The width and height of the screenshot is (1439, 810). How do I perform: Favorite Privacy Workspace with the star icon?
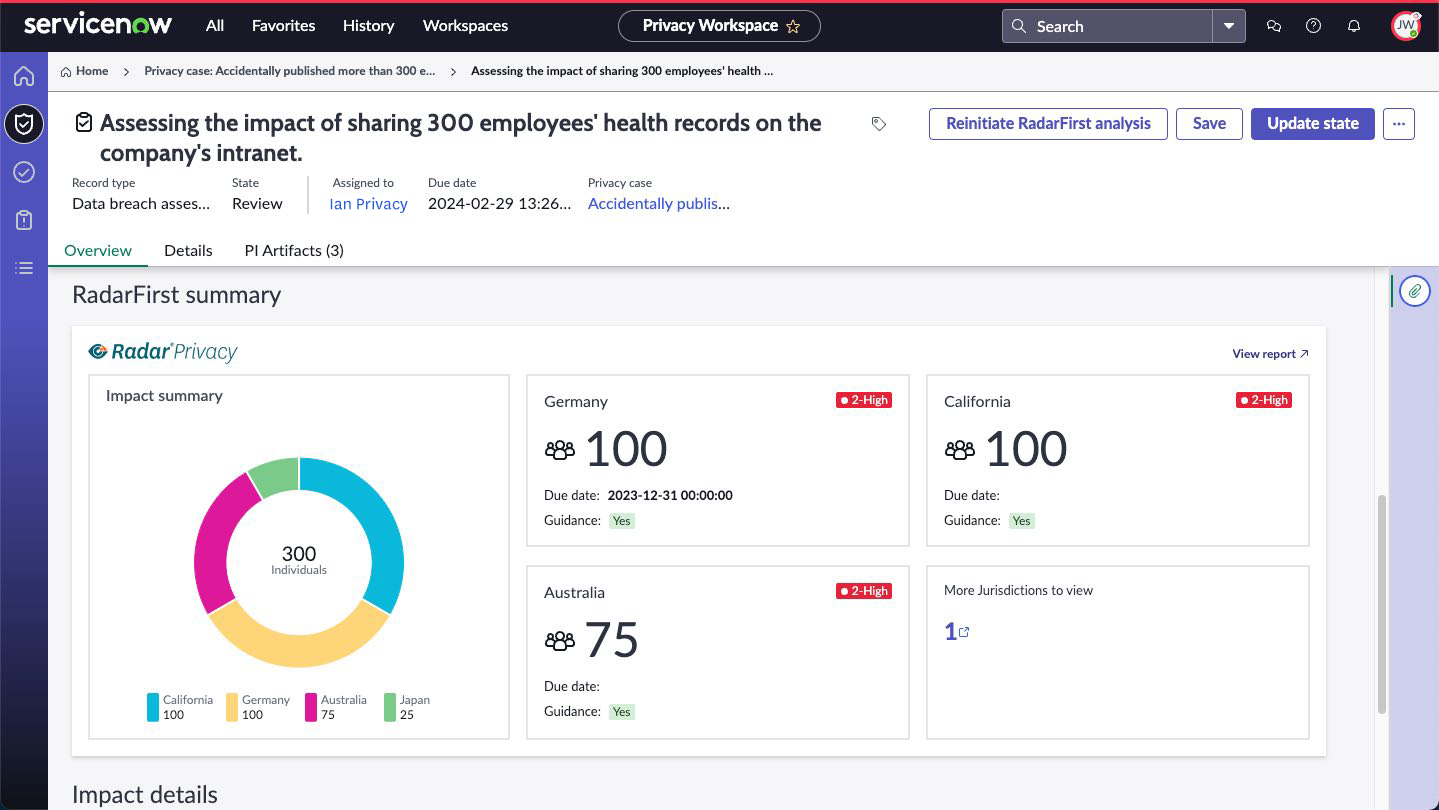click(x=793, y=27)
